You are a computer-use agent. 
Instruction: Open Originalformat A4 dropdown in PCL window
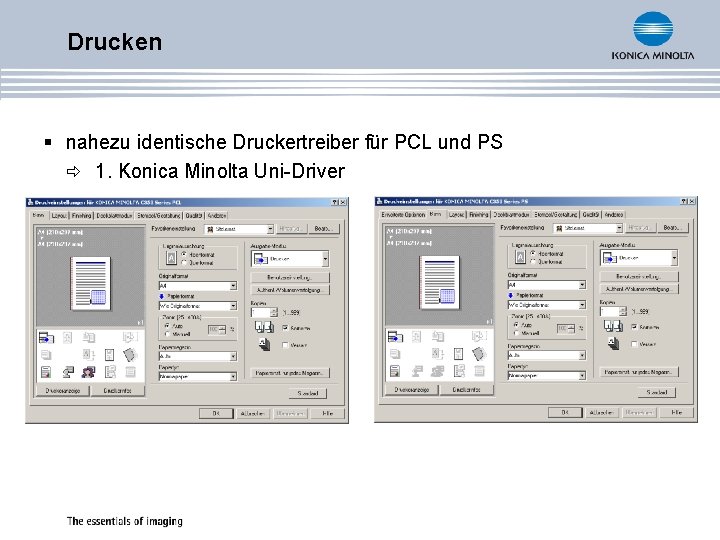(x=198, y=286)
